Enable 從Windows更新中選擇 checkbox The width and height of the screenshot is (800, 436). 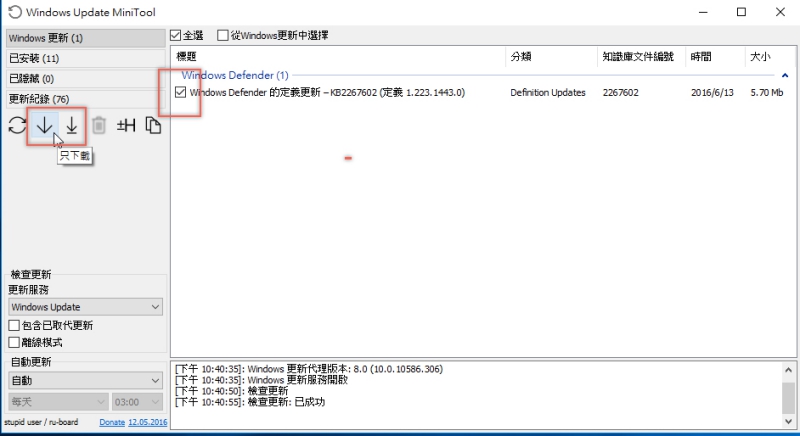(222, 36)
